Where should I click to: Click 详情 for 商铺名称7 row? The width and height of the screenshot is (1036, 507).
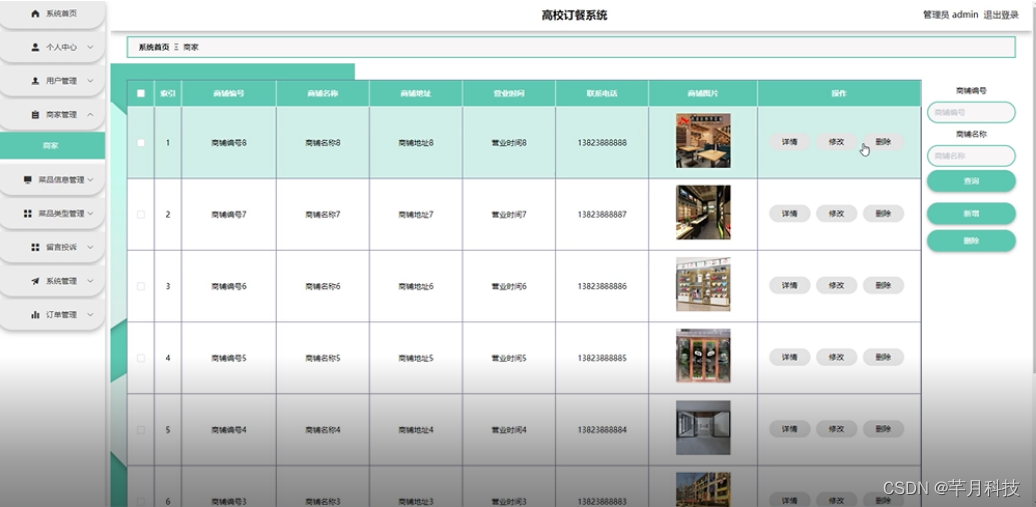pos(790,214)
